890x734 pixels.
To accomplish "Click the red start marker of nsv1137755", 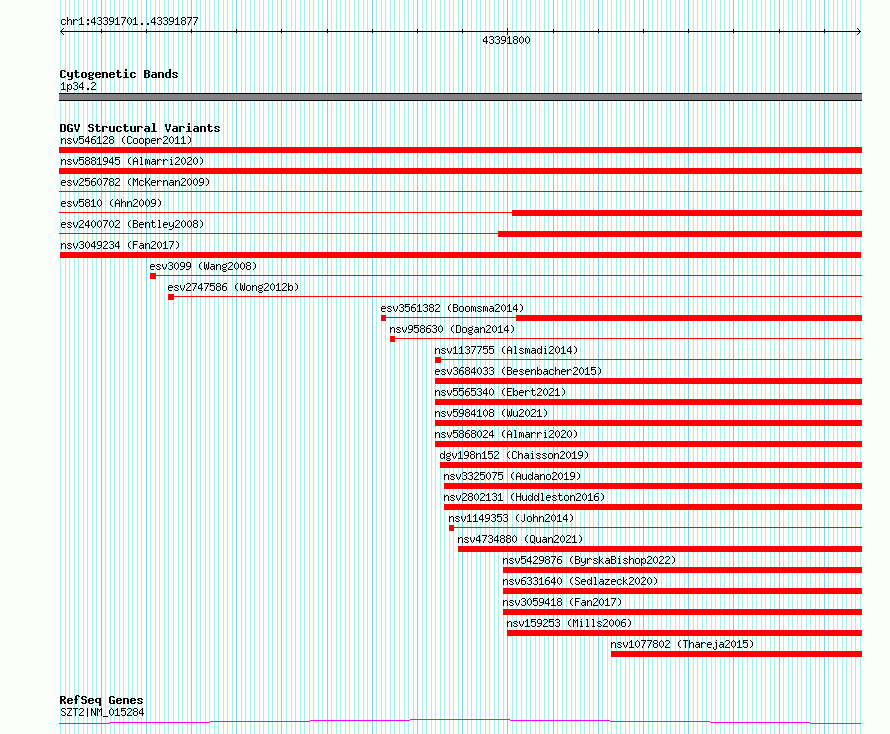I will tap(438, 360).
